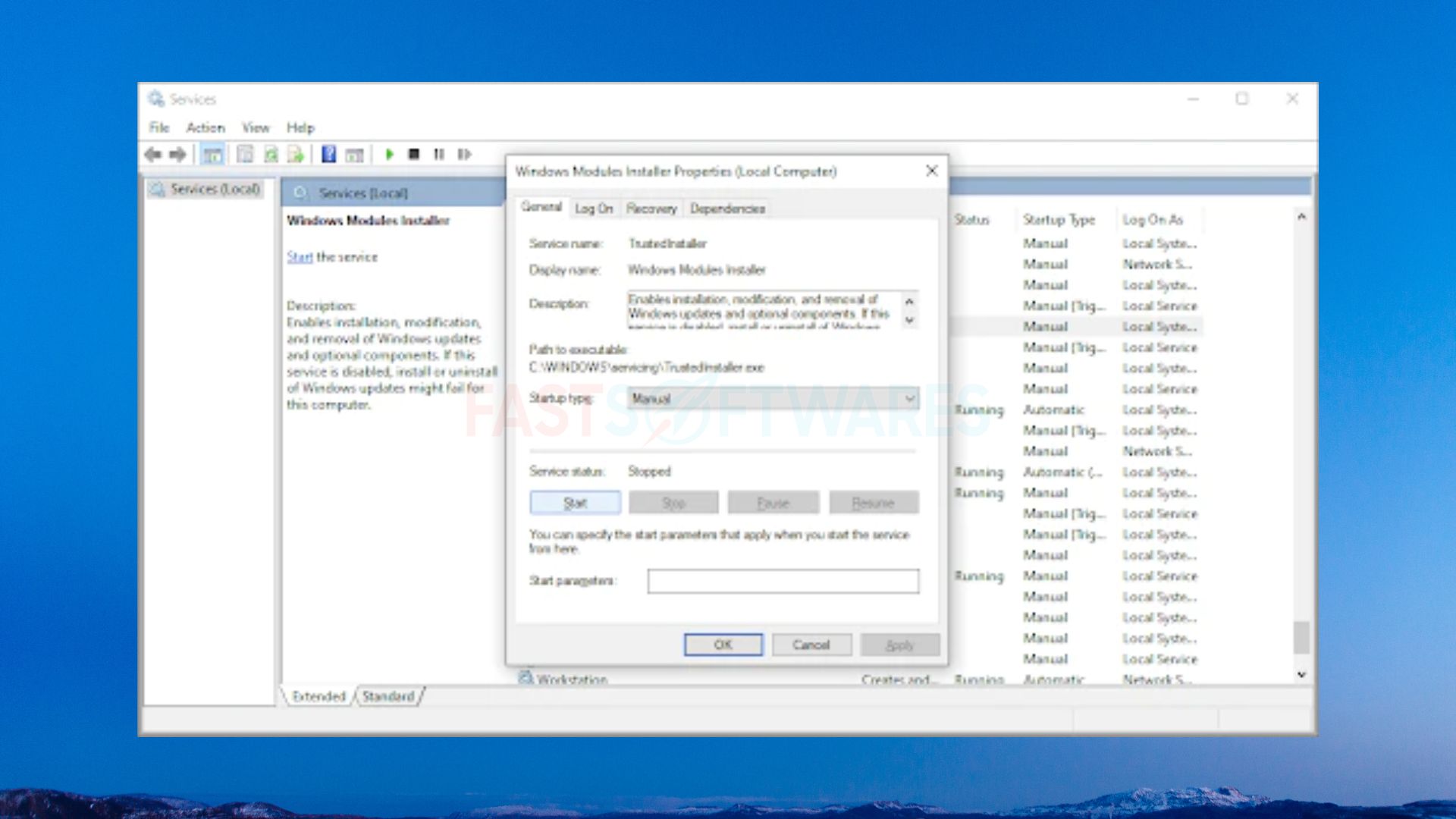Click the Start parameters input field
The width and height of the screenshot is (1456, 819).
(783, 581)
